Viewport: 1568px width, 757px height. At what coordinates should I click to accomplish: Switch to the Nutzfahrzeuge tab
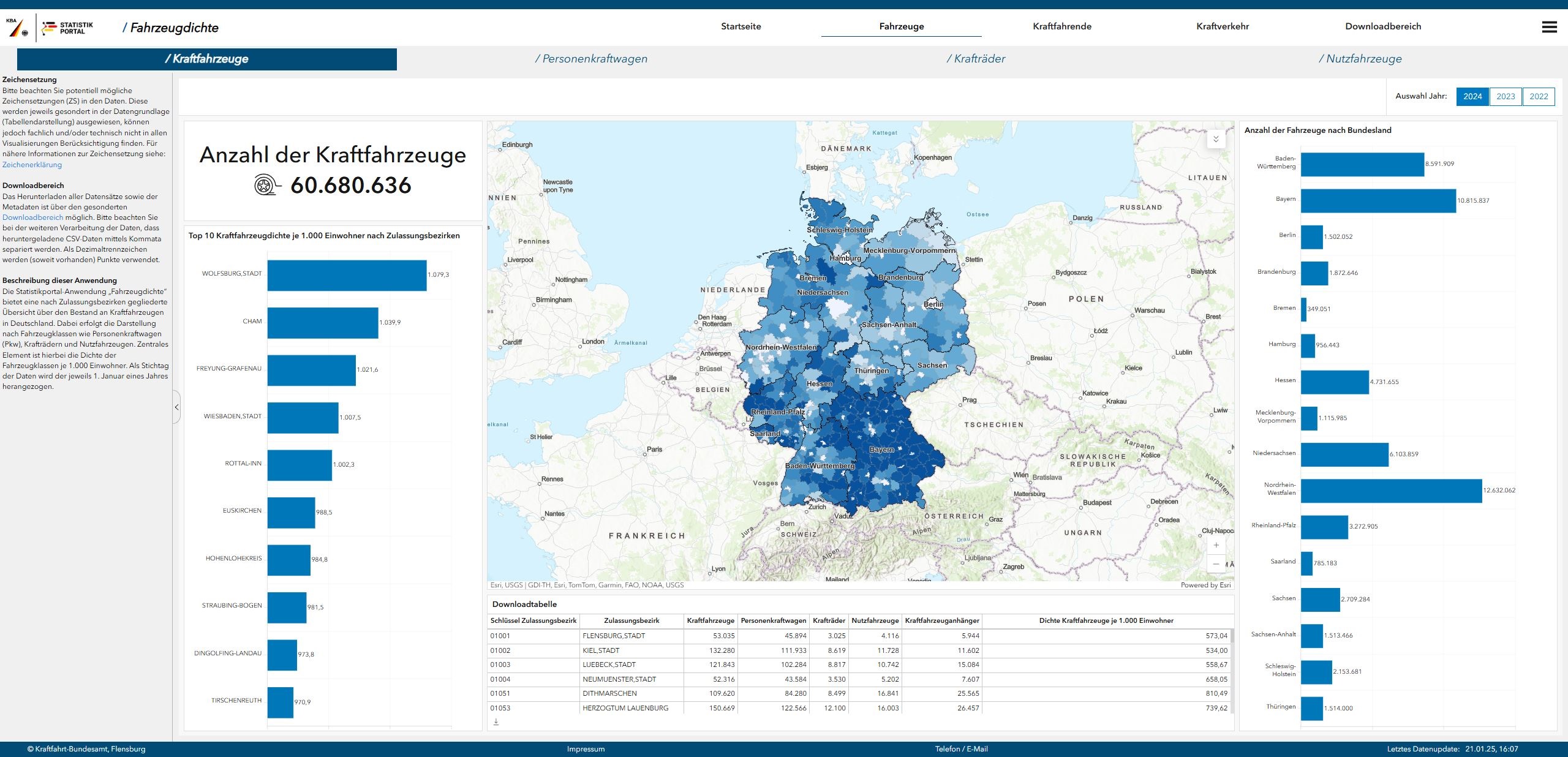tap(1360, 59)
